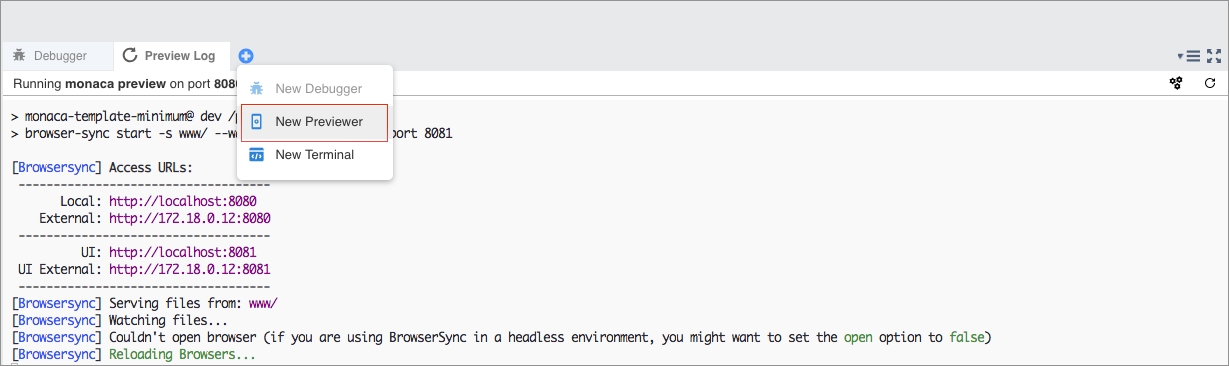Screen dimensions: 1229x366
Task: Open the preview process settings gears icon
Action: click(x=1176, y=83)
